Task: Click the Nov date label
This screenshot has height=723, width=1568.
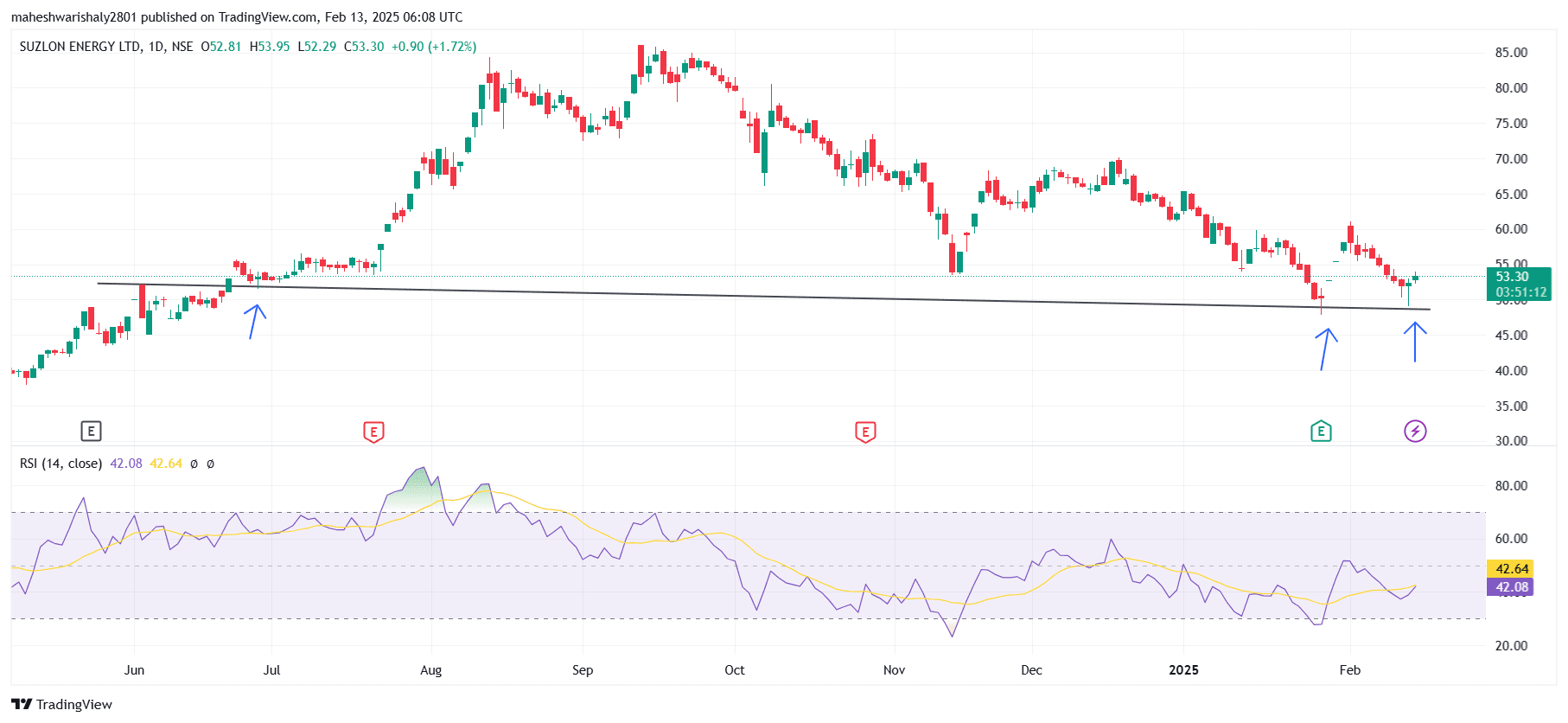Action: click(x=895, y=670)
